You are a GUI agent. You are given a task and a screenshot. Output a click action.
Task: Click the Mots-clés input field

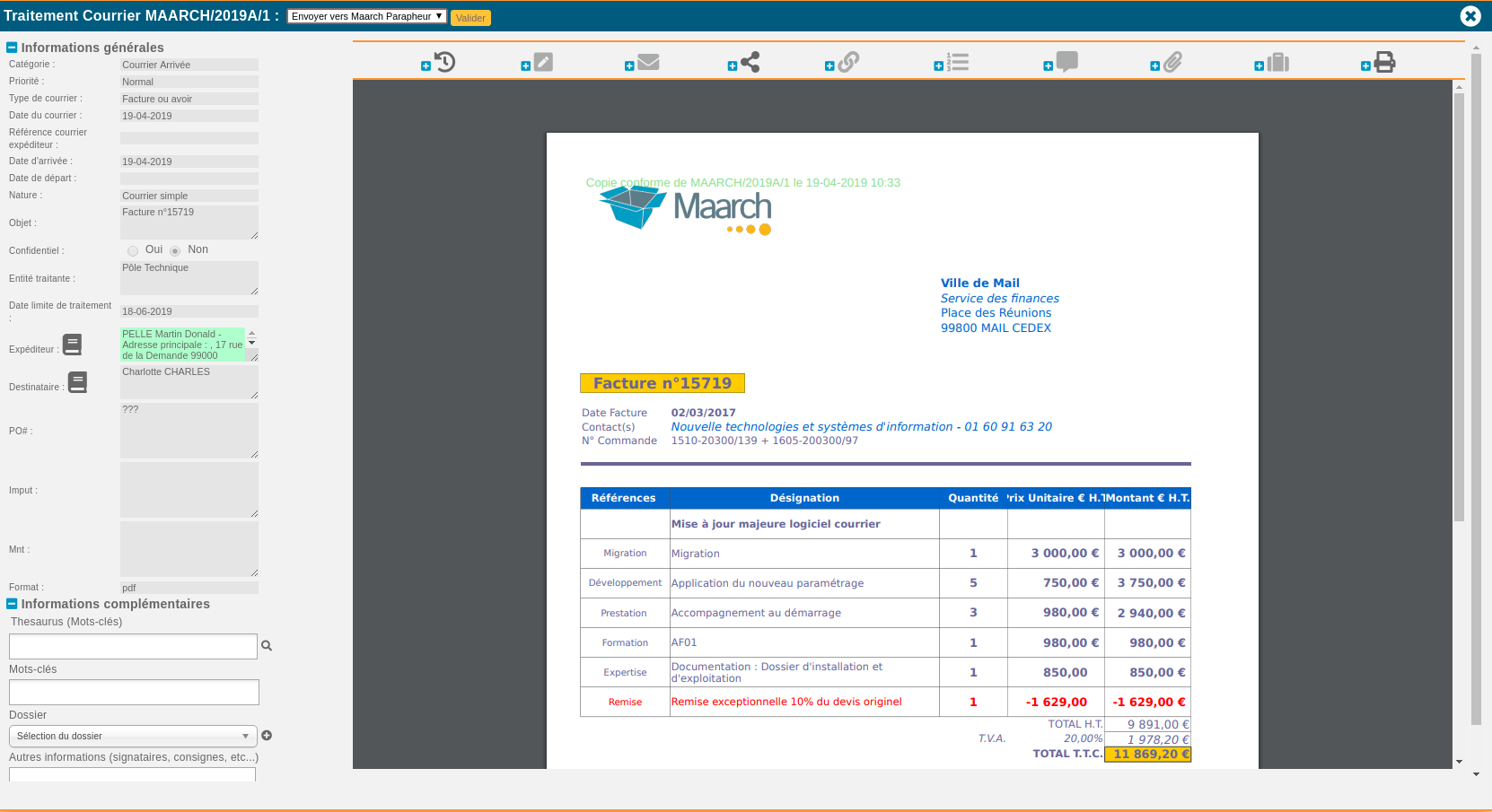(134, 692)
